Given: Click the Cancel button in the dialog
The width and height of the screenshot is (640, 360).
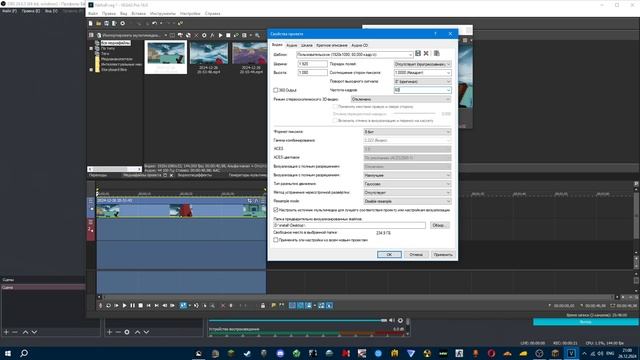Looking at the screenshot, I should [416, 254].
